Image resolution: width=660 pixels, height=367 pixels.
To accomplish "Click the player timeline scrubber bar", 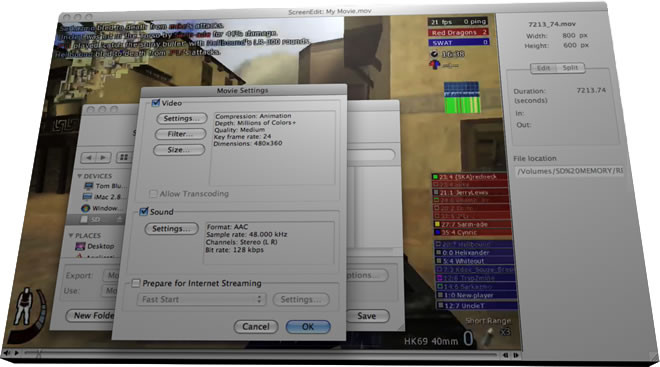I will (x=260, y=354).
